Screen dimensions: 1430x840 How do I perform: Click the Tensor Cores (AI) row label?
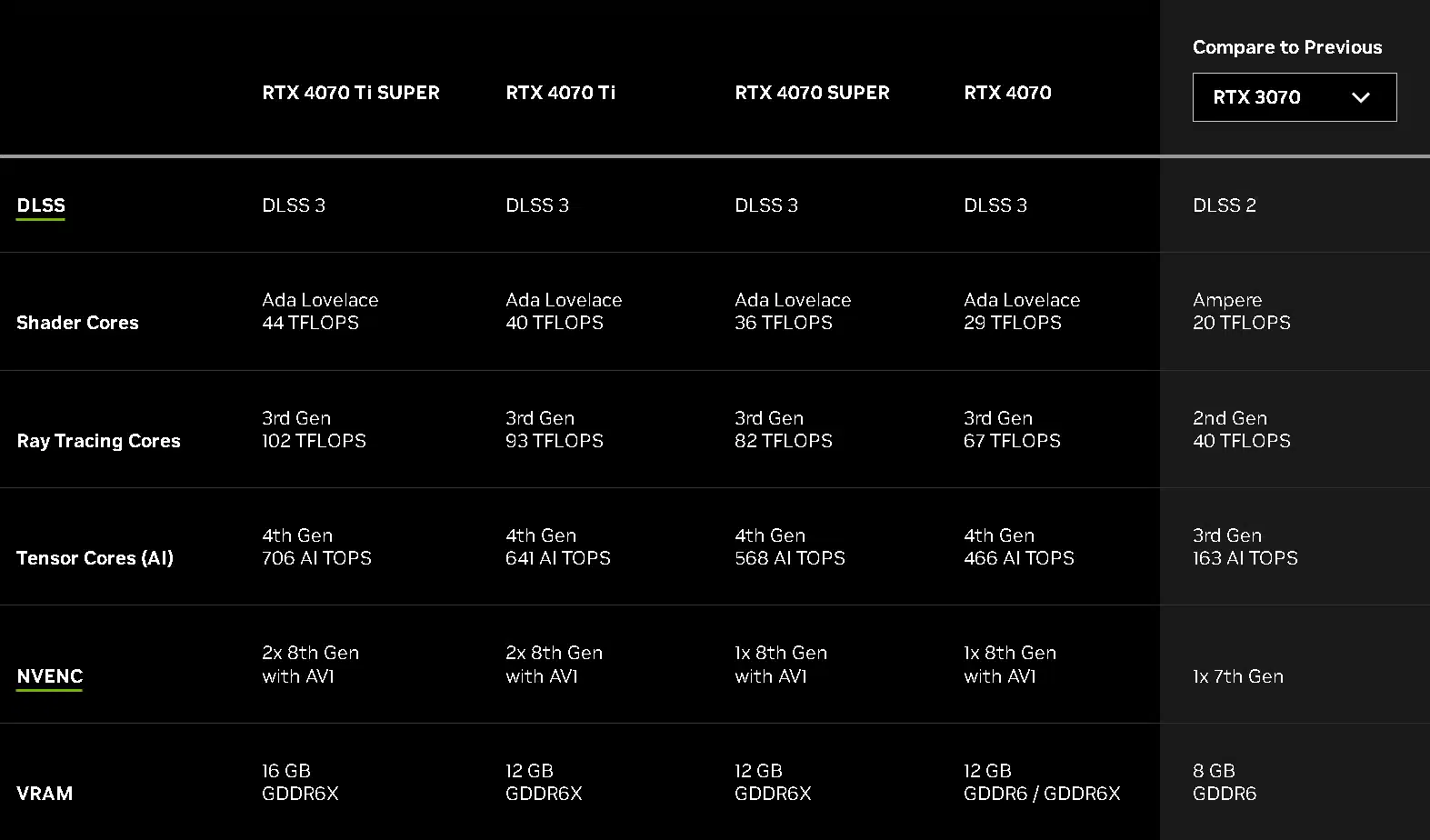[x=95, y=558]
